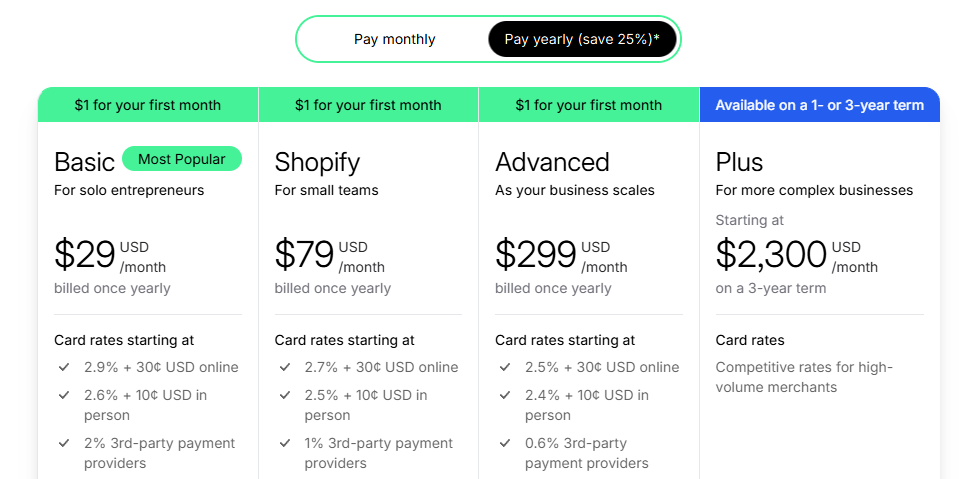Viewport: 976px width, 479px height.
Task: Open the Plus plan title
Action: pyautogui.click(x=739, y=162)
